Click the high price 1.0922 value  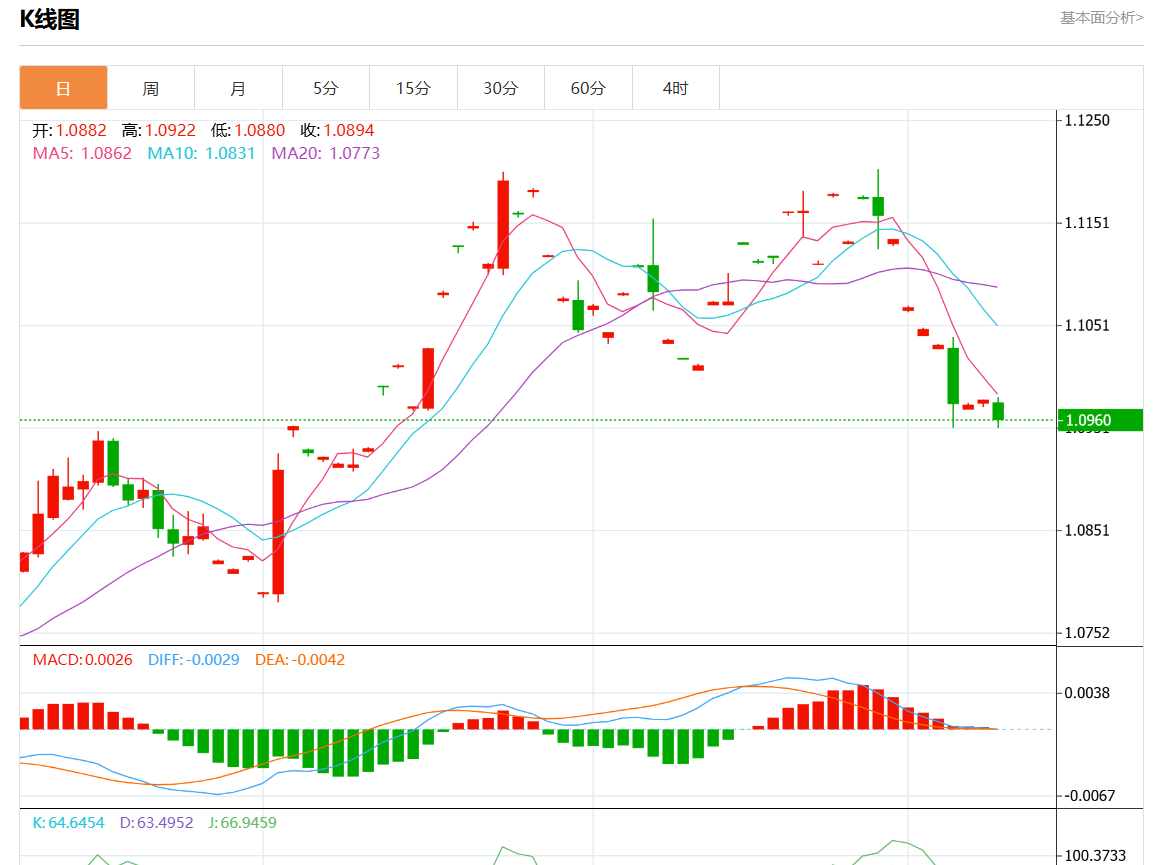pos(170,130)
